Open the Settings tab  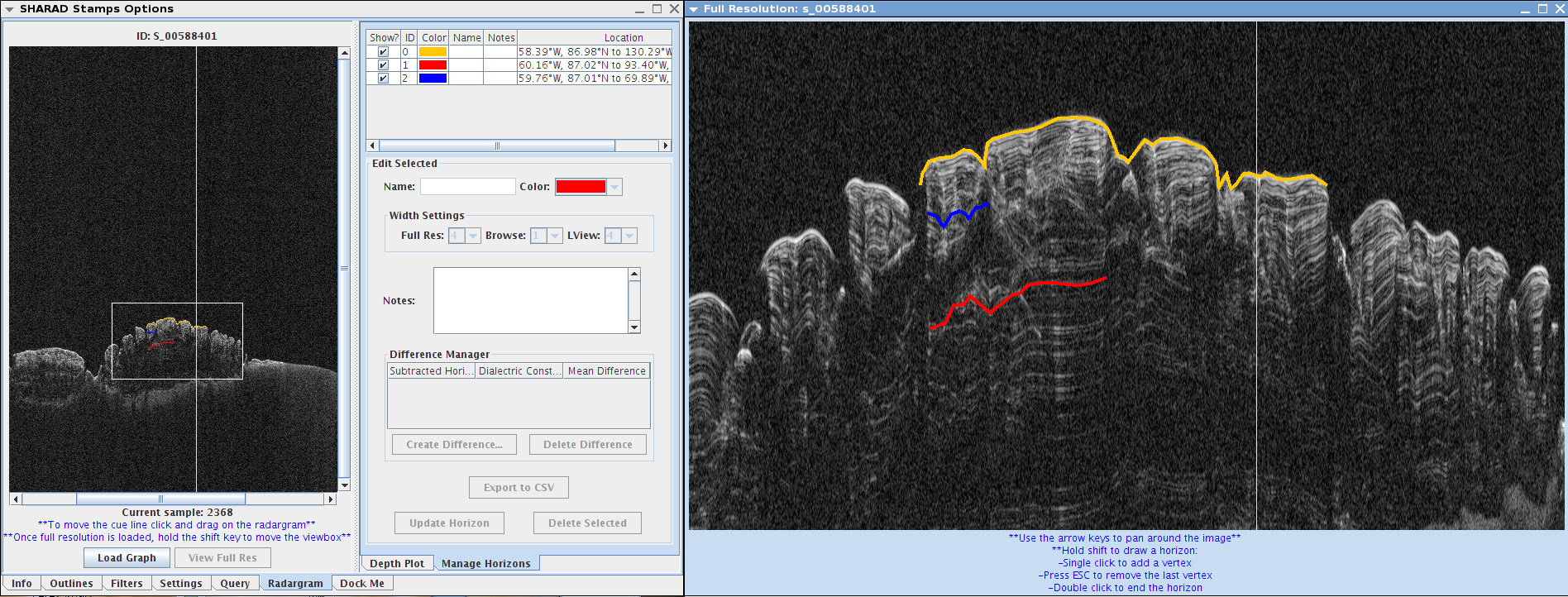(181, 584)
